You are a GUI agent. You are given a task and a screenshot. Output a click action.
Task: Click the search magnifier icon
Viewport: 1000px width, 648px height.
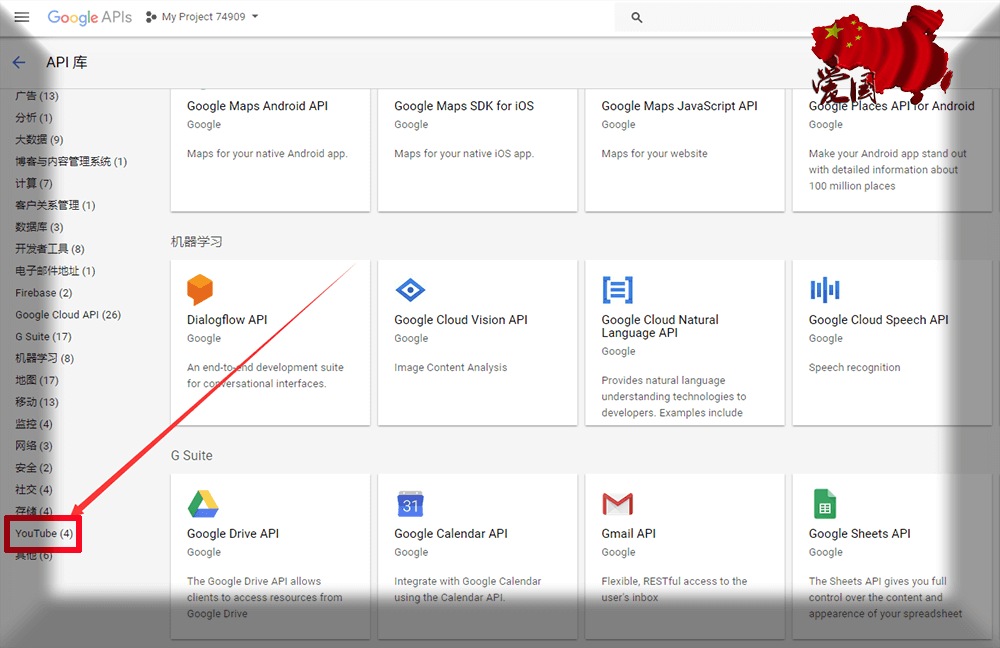637,17
